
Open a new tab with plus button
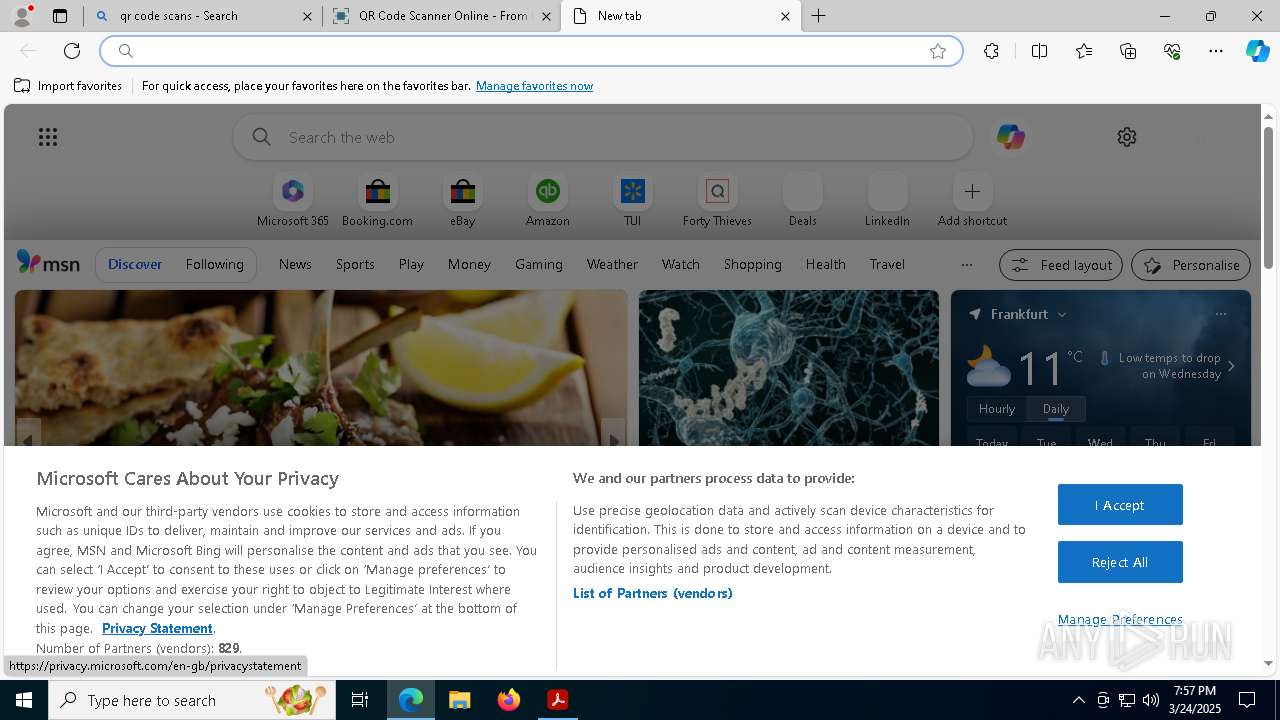tap(818, 16)
